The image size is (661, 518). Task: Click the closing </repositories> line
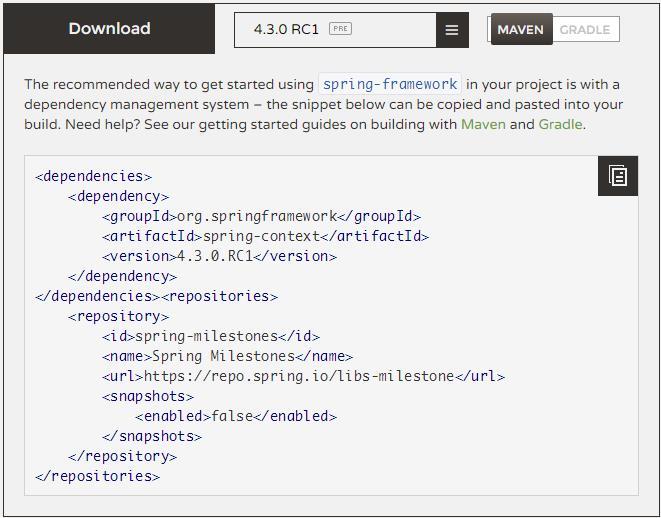(x=98, y=476)
